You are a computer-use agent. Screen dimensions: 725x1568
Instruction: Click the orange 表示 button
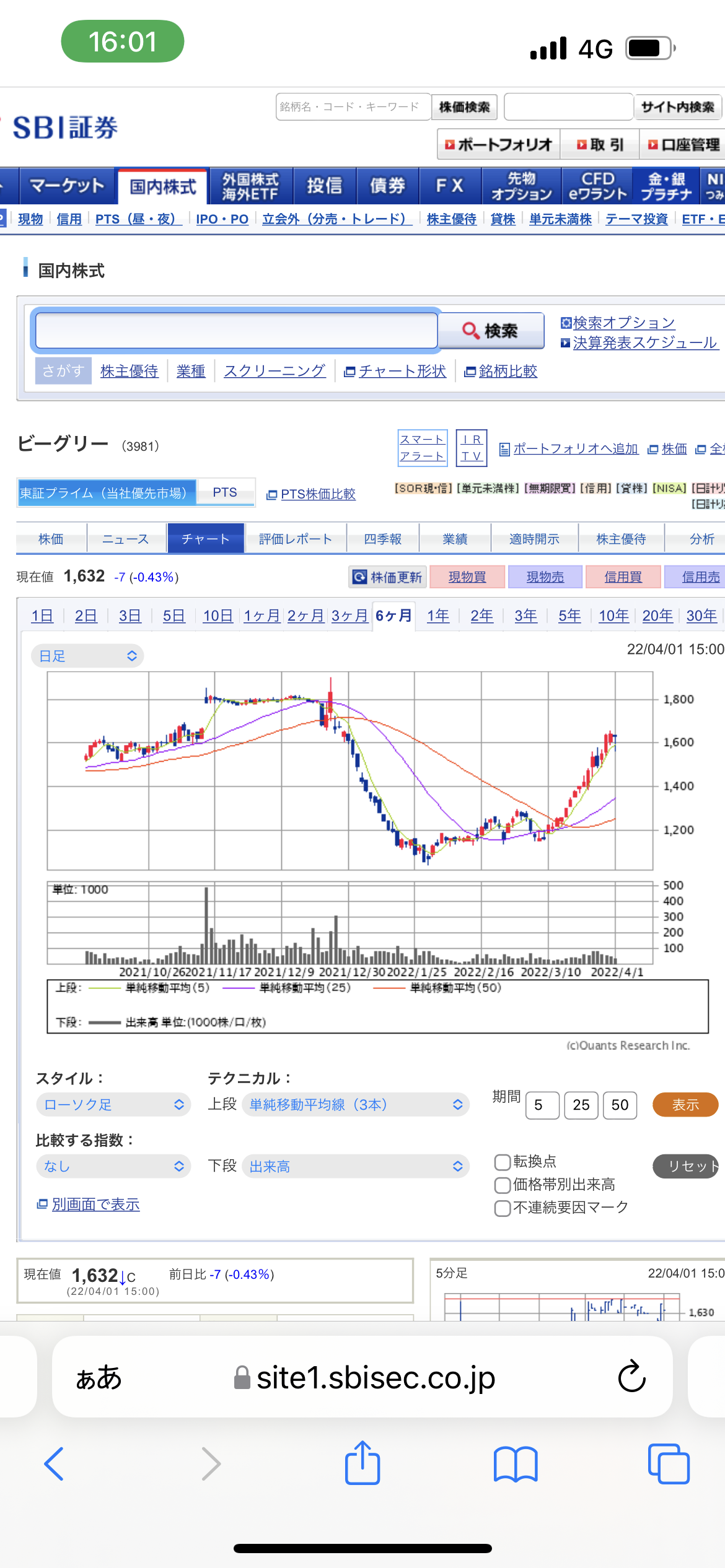click(685, 1105)
